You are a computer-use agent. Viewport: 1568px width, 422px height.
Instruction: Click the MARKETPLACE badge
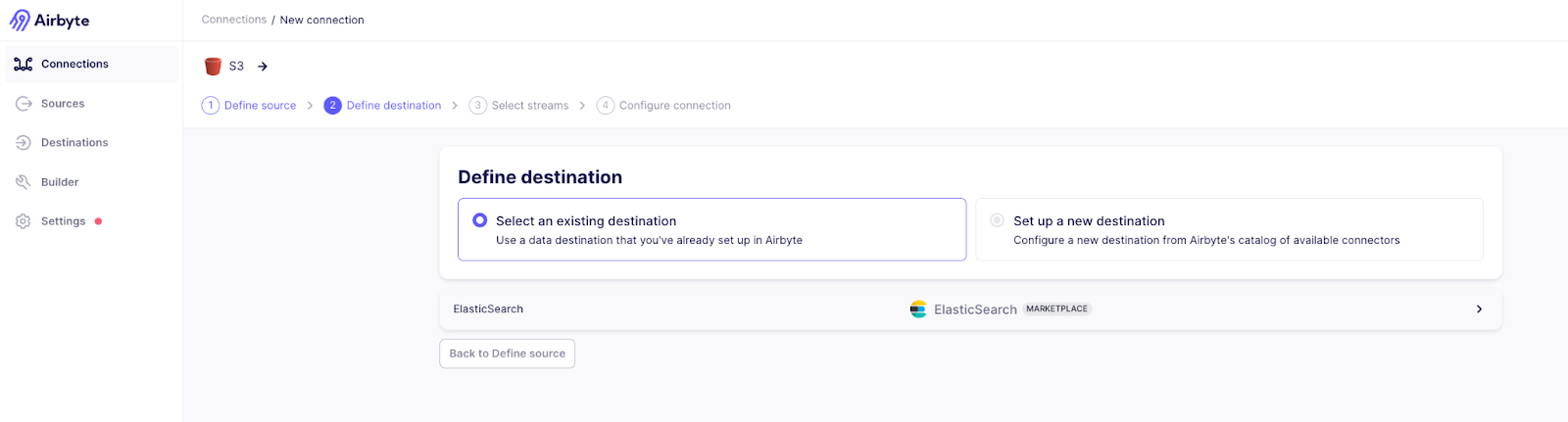(x=1056, y=309)
